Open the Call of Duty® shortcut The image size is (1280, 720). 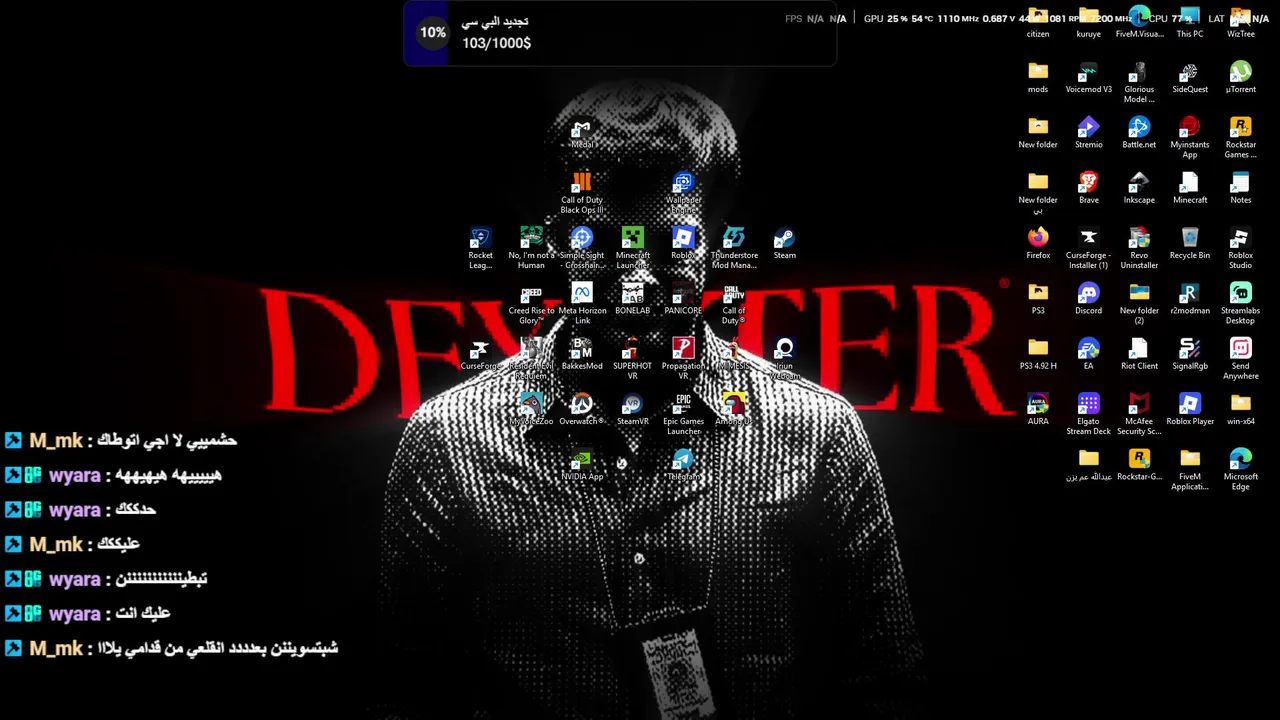click(734, 304)
